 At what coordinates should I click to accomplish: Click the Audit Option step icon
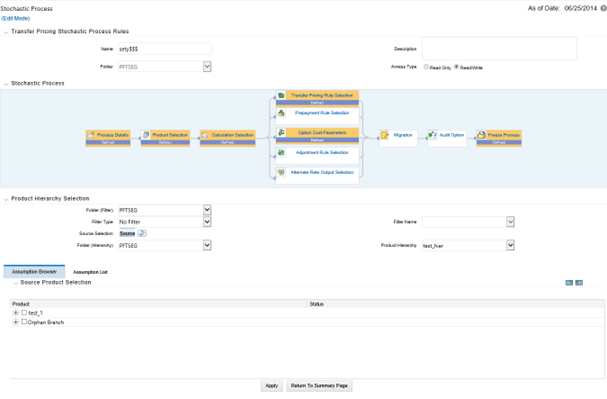pos(432,135)
